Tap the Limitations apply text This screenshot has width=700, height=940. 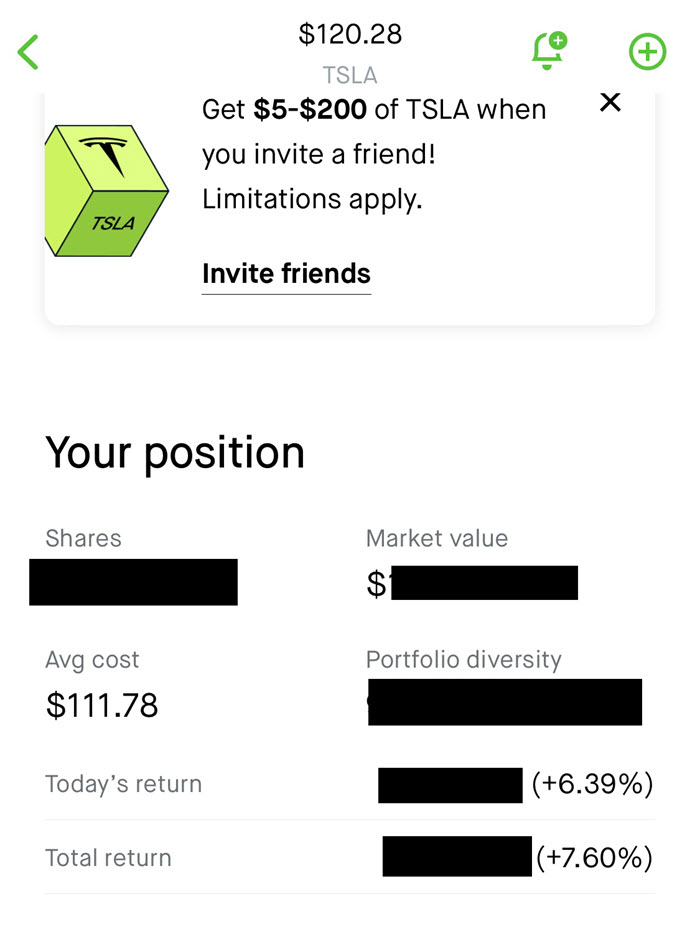[312, 200]
